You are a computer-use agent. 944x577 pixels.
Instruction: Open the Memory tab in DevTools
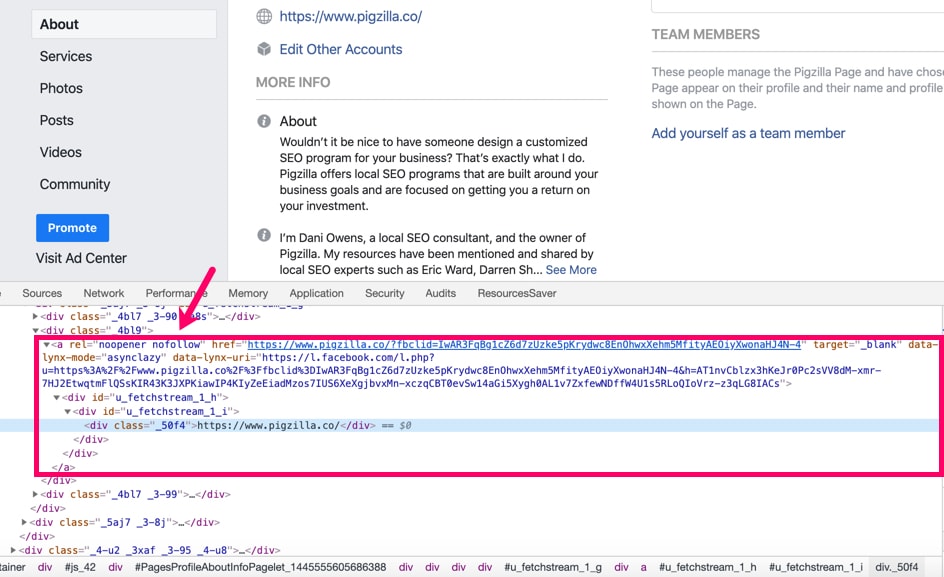pos(247,293)
